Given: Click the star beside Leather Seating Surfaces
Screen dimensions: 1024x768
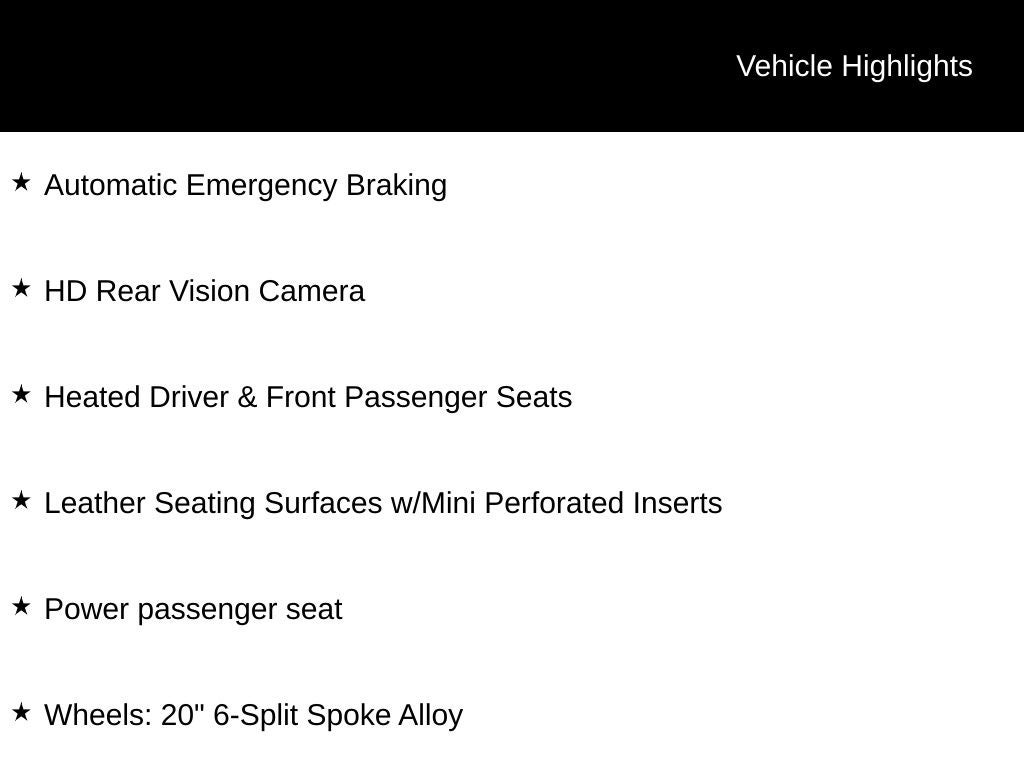Looking at the screenshot, I should 21,501.
